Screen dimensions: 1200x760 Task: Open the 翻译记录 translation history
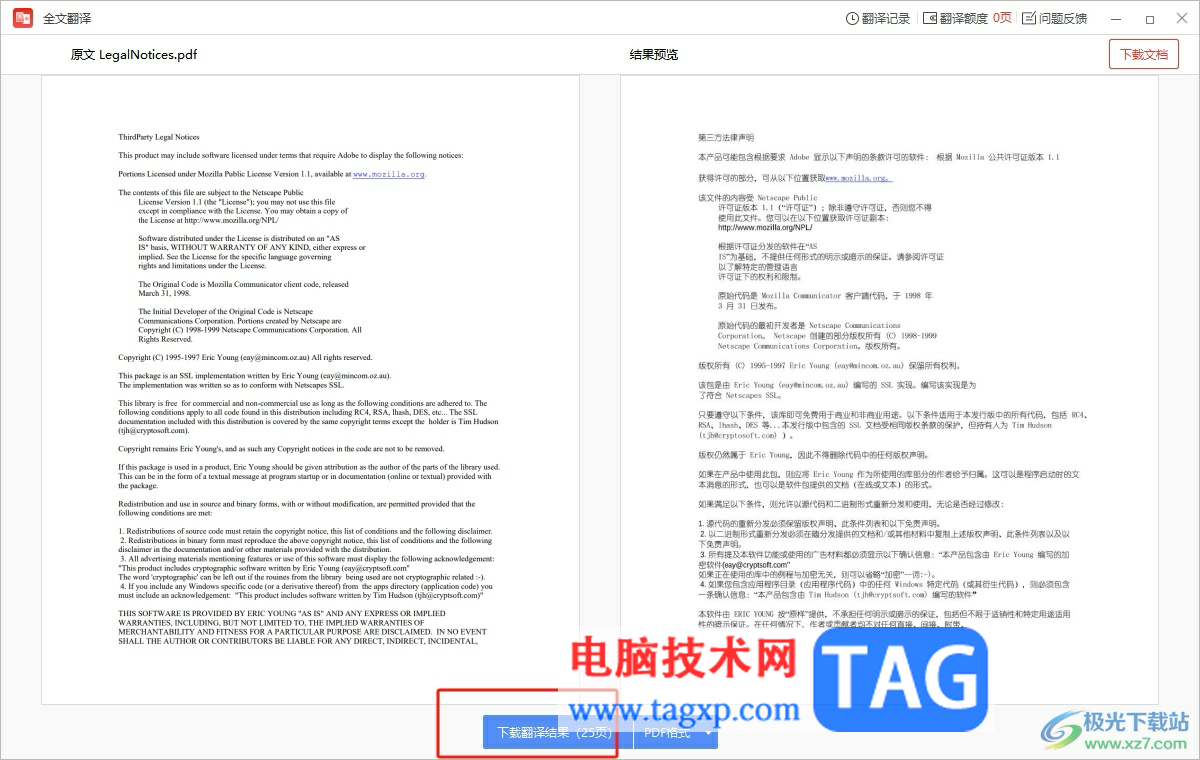[x=877, y=18]
